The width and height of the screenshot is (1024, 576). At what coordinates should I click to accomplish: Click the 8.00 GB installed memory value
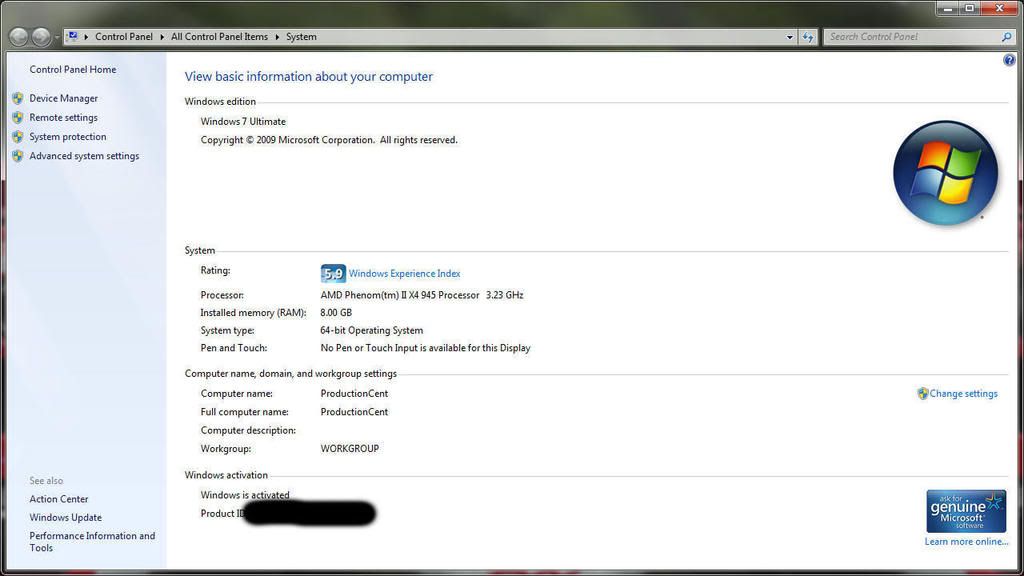pos(336,313)
